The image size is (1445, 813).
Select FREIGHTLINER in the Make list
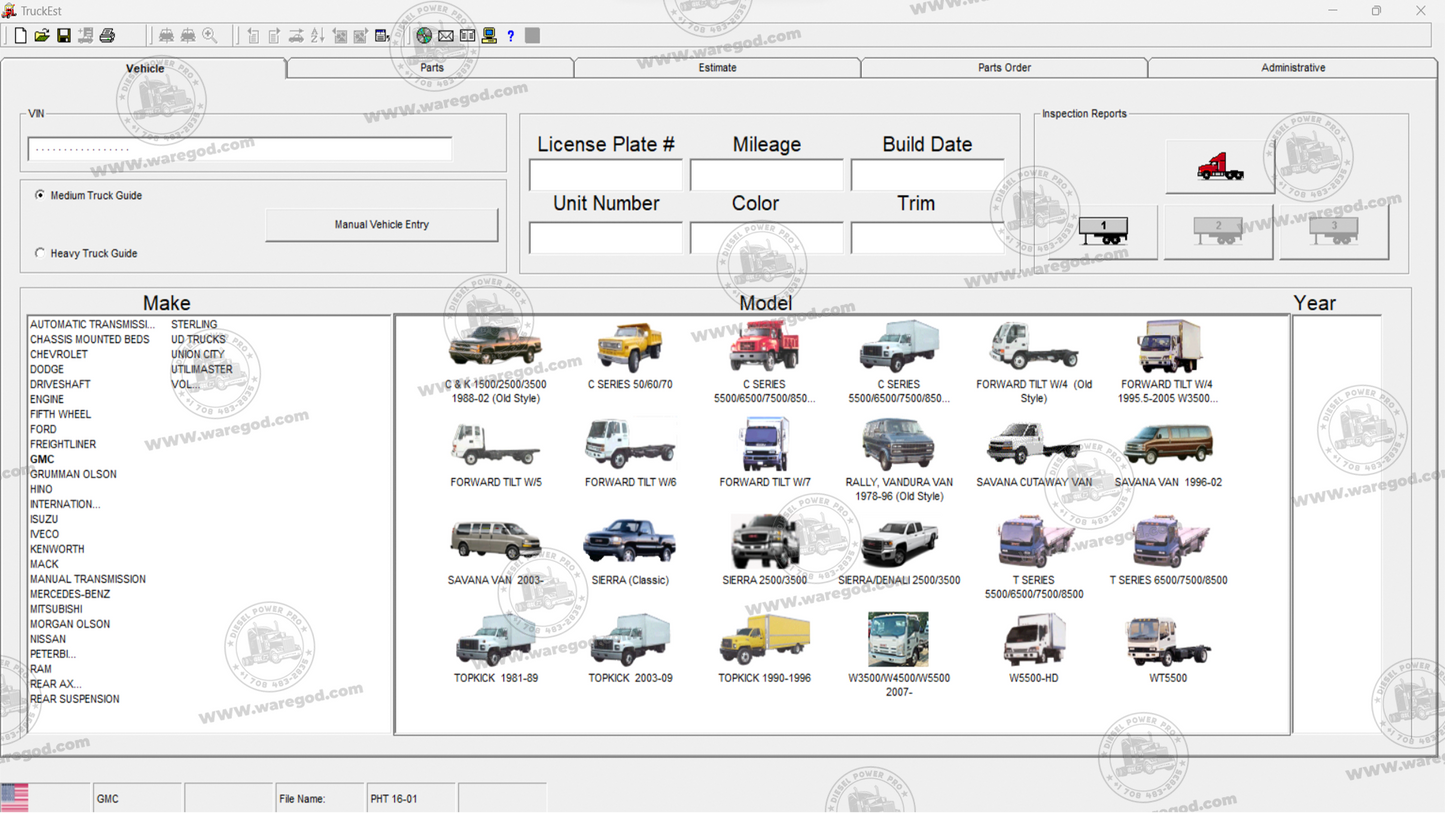coord(63,444)
